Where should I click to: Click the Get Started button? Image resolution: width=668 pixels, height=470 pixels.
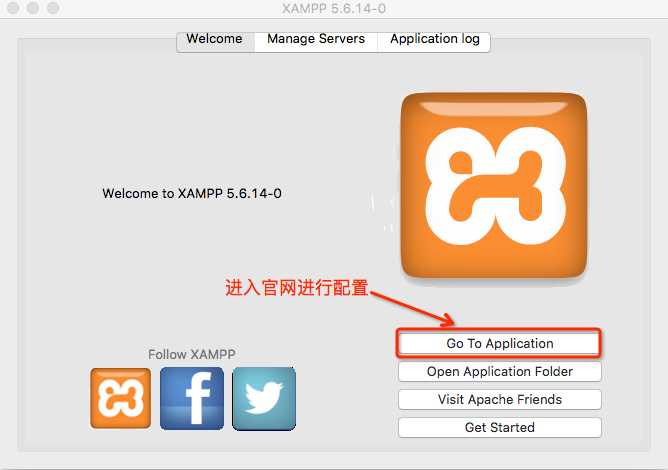pos(499,427)
